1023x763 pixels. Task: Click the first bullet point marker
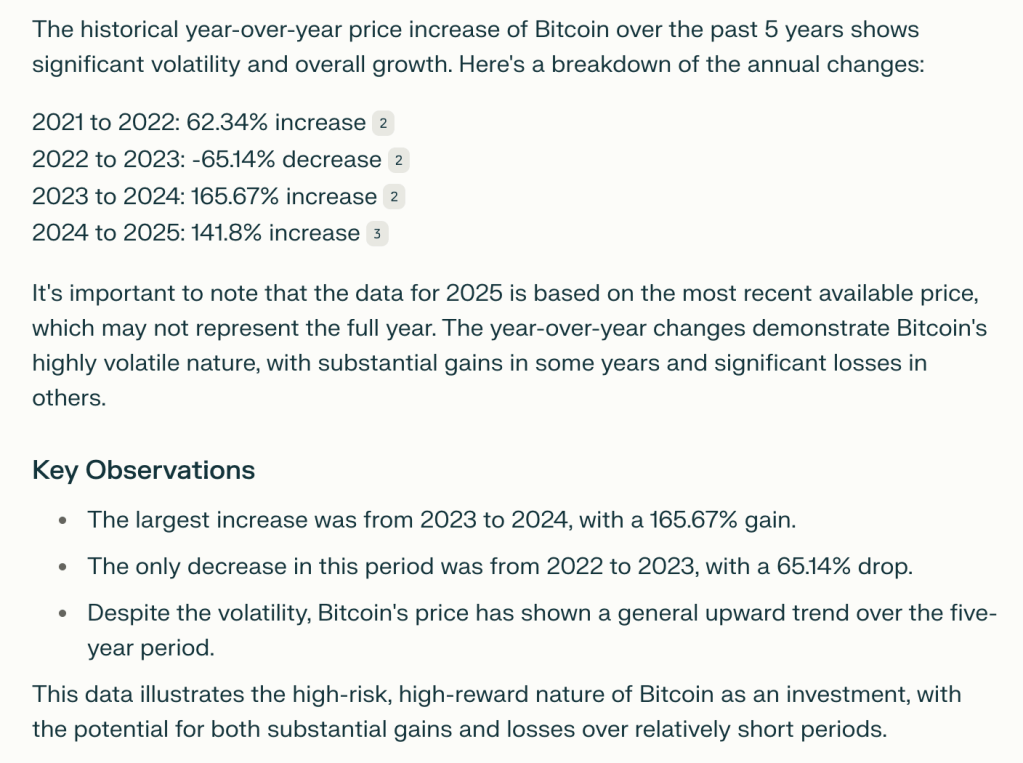(63, 521)
